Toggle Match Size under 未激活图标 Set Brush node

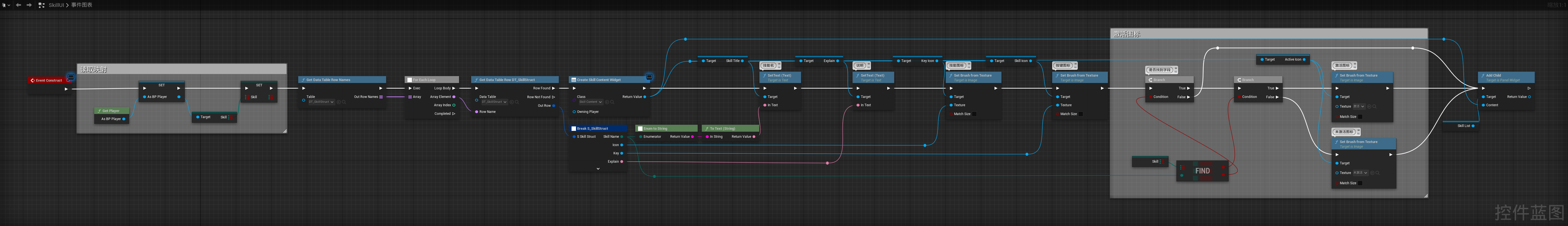point(1360,183)
